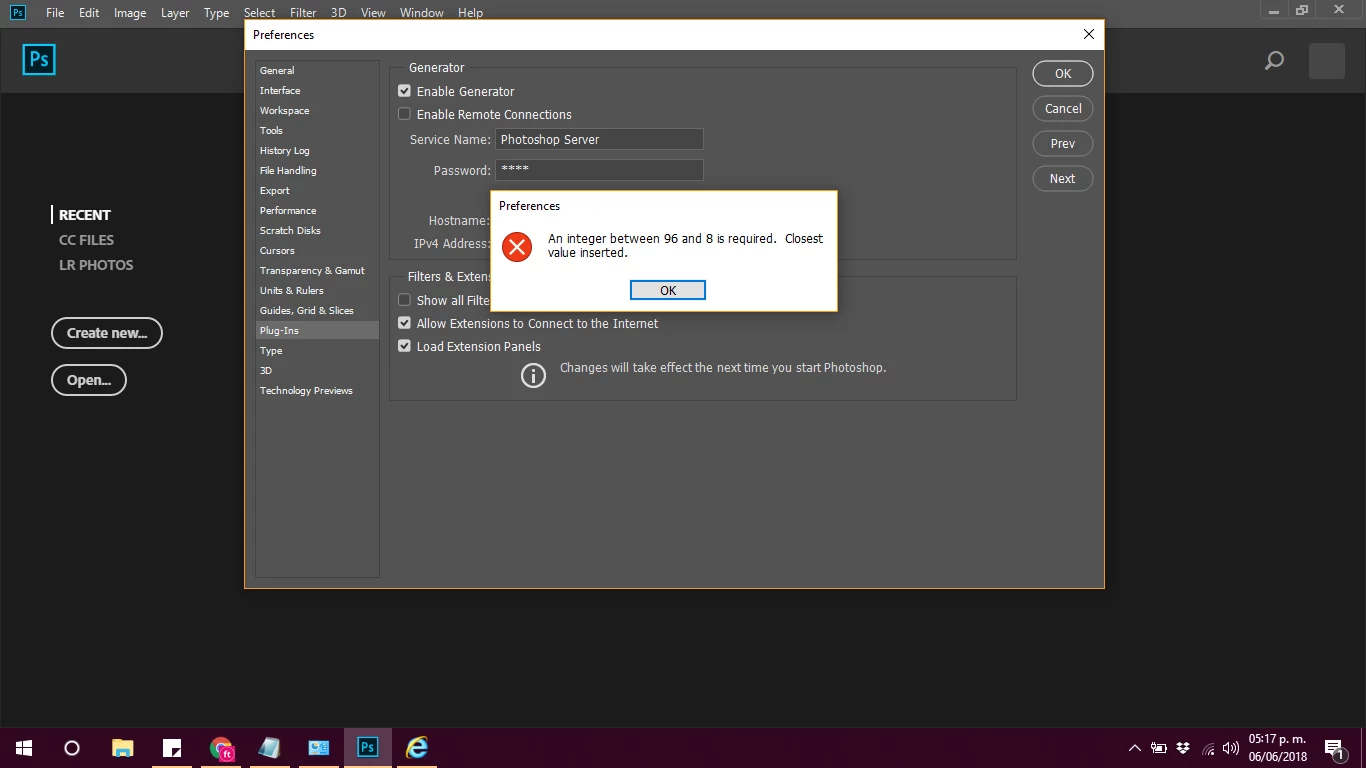This screenshot has height=768, width=1366.
Task: Switch to Photoshop taskbar icon
Action: pyautogui.click(x=367, y=748)
